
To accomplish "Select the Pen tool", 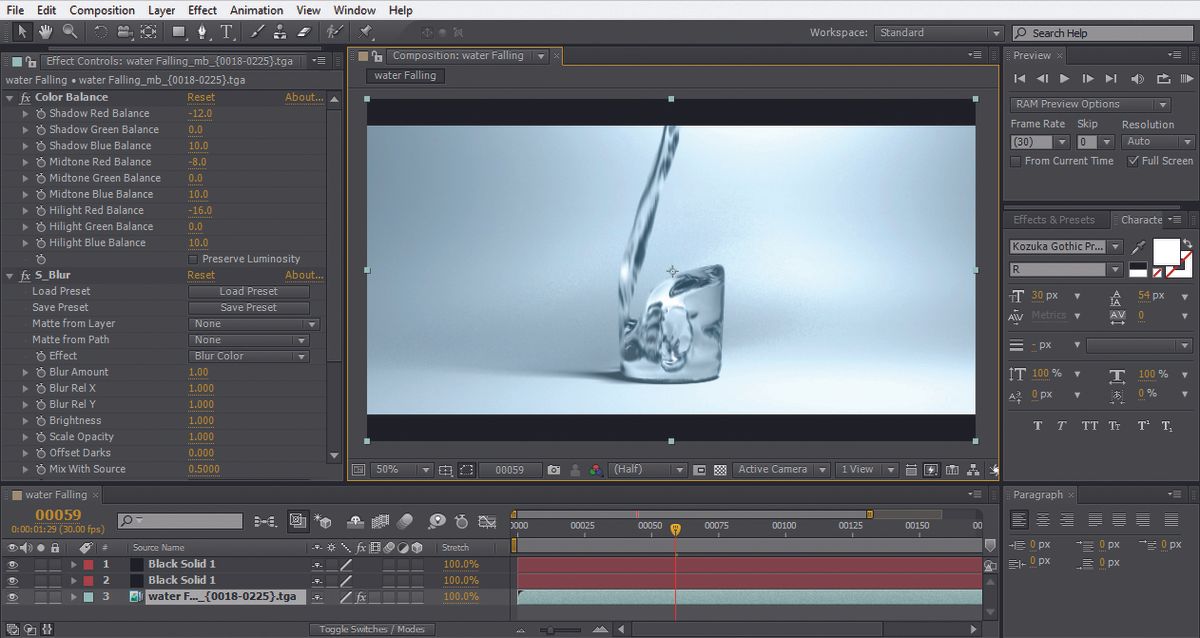I will [x=202, y=32].
